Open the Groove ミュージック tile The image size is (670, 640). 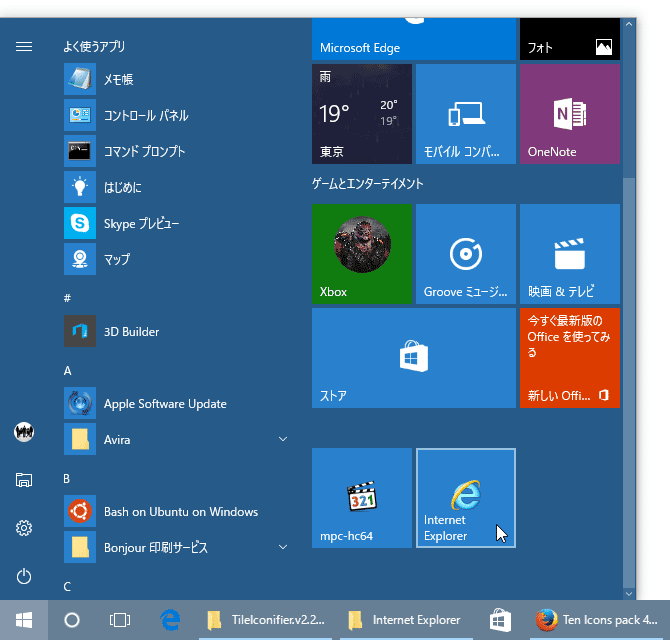[466, 254]
